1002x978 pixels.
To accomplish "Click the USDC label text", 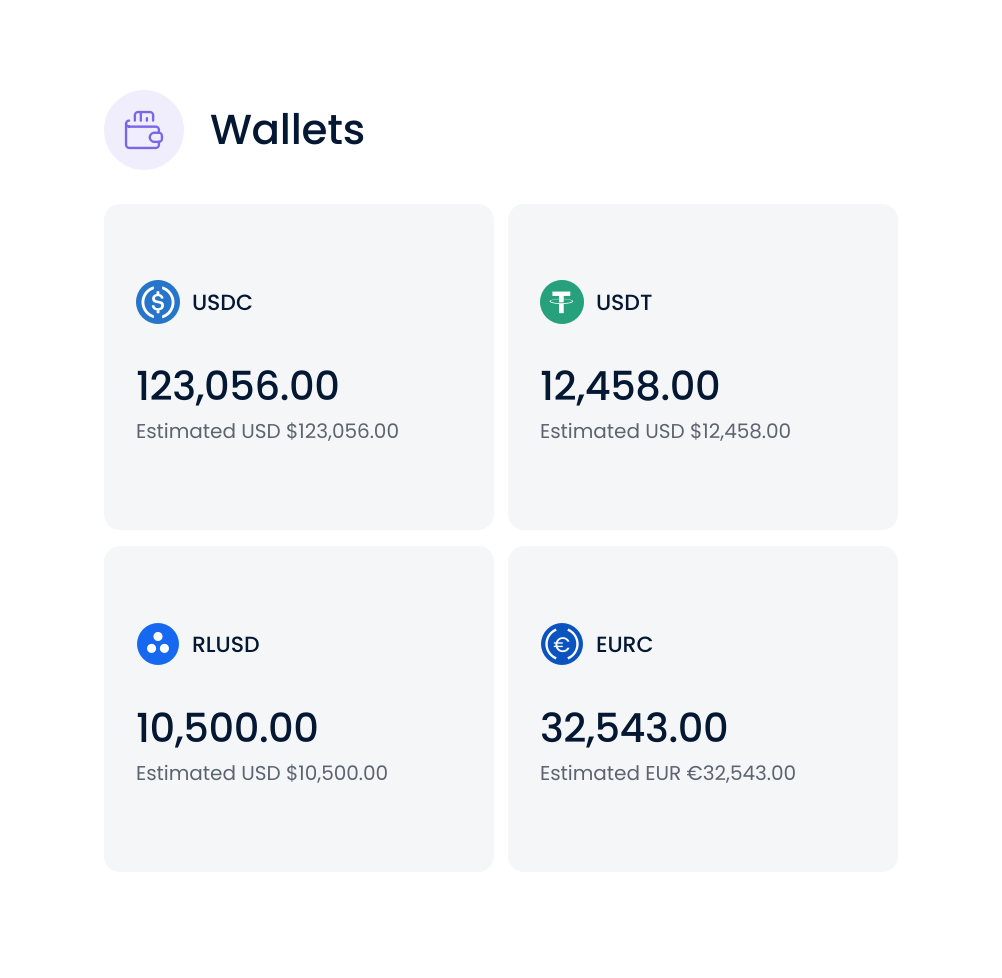I will point(222,302).
